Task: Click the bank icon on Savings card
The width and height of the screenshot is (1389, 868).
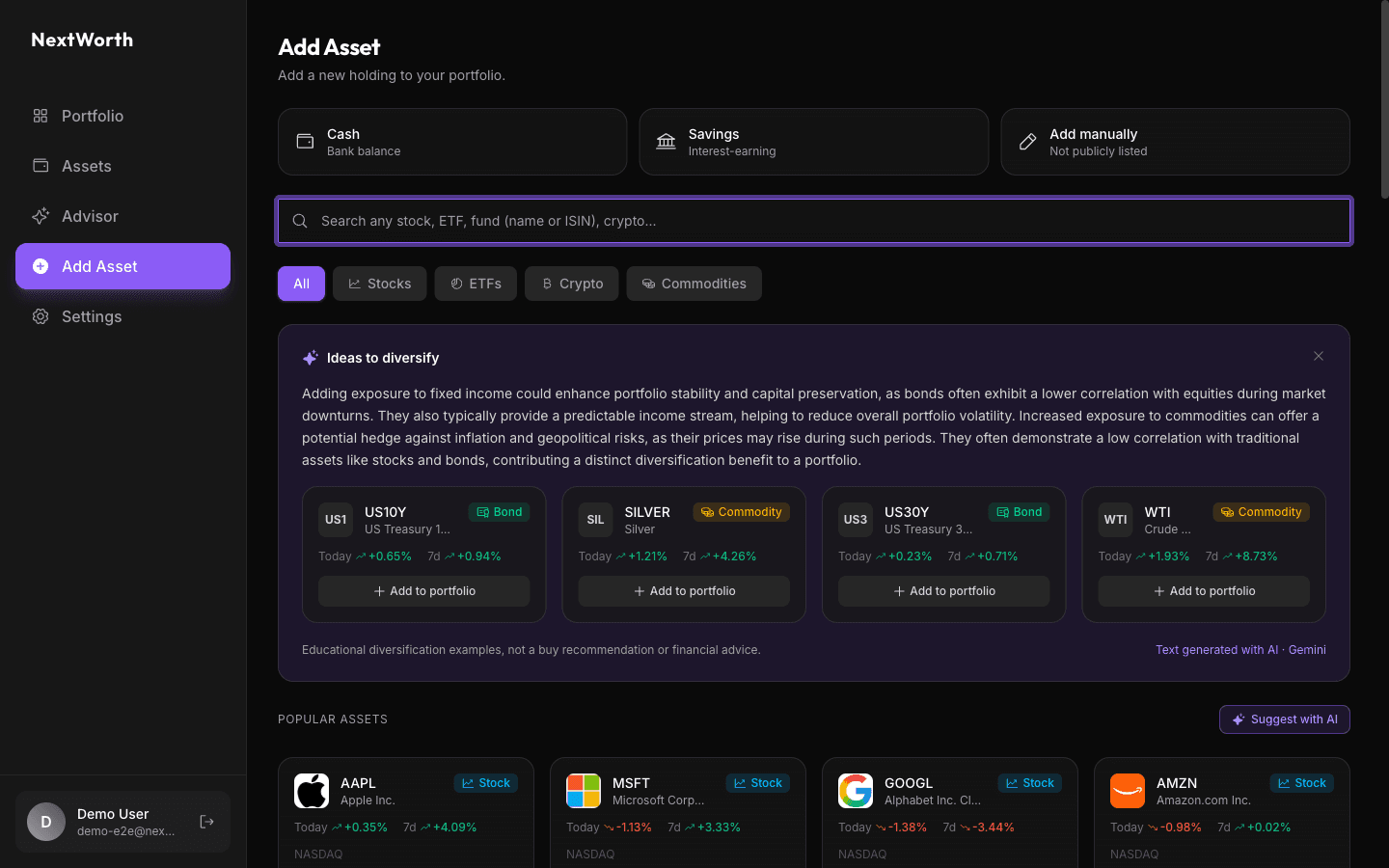Action: [667, 142]
